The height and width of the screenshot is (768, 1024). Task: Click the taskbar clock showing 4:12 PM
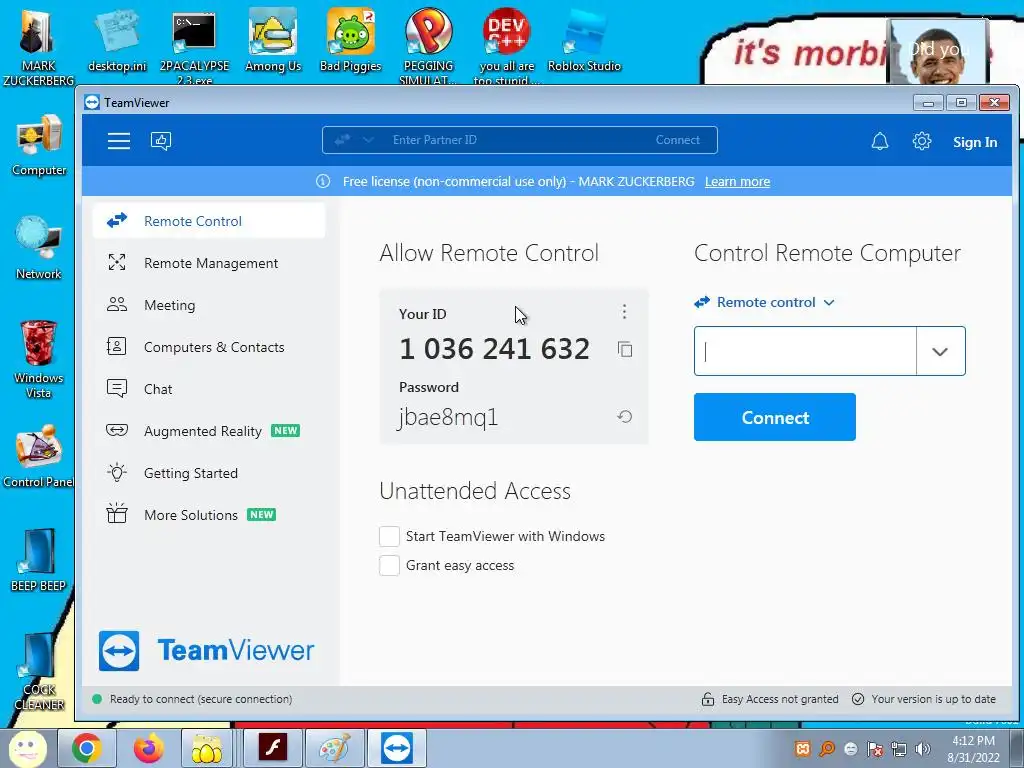point(973,749)
